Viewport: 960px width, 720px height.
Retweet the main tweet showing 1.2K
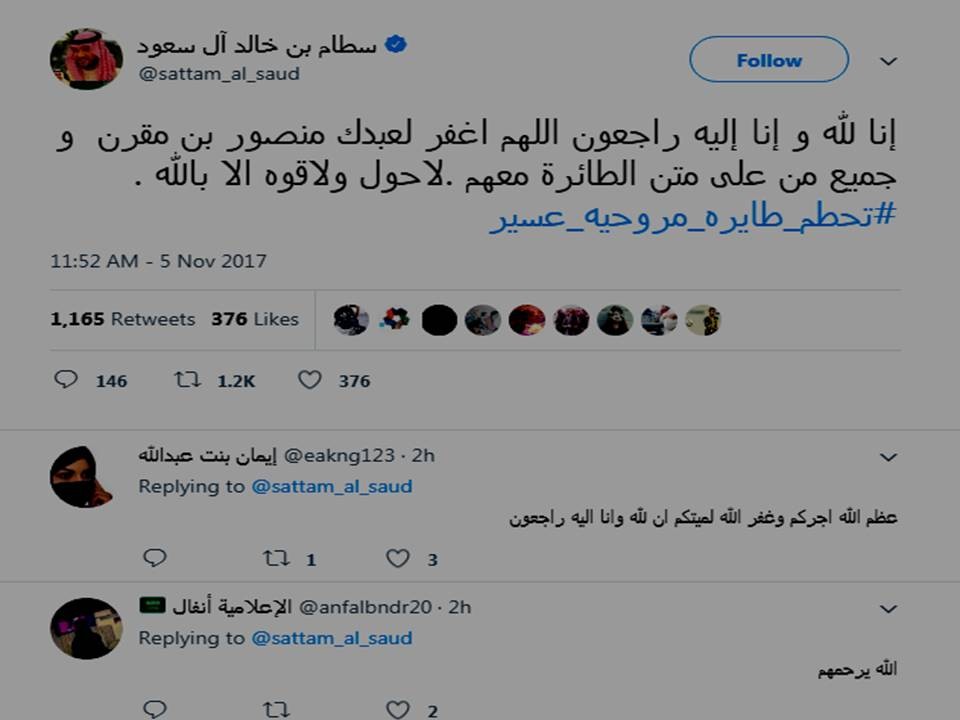187,380
